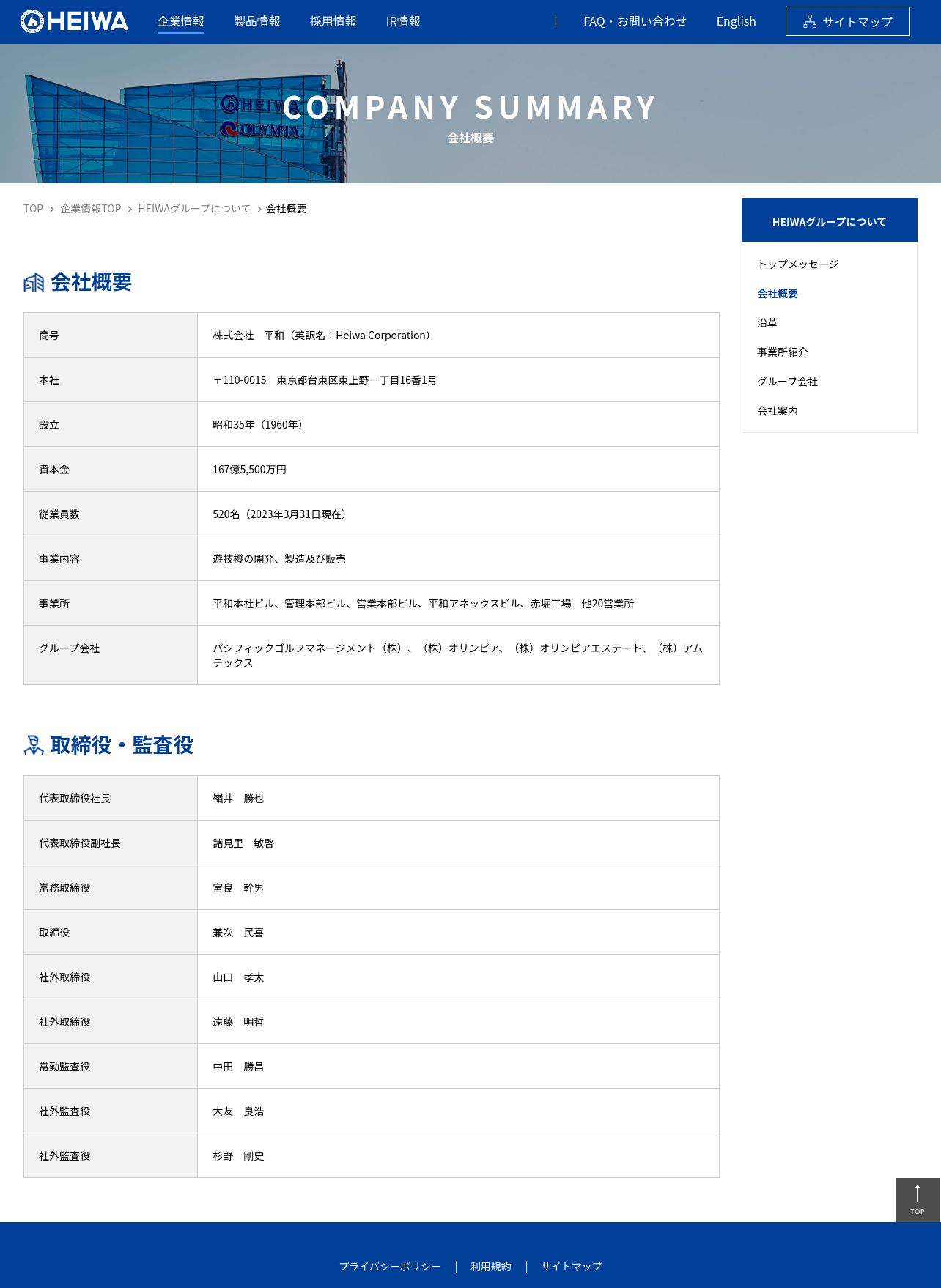Click HEIWAグループについて breadcrumb link
The height and width of the screenshot is (1288, 941).
[194, 209]
